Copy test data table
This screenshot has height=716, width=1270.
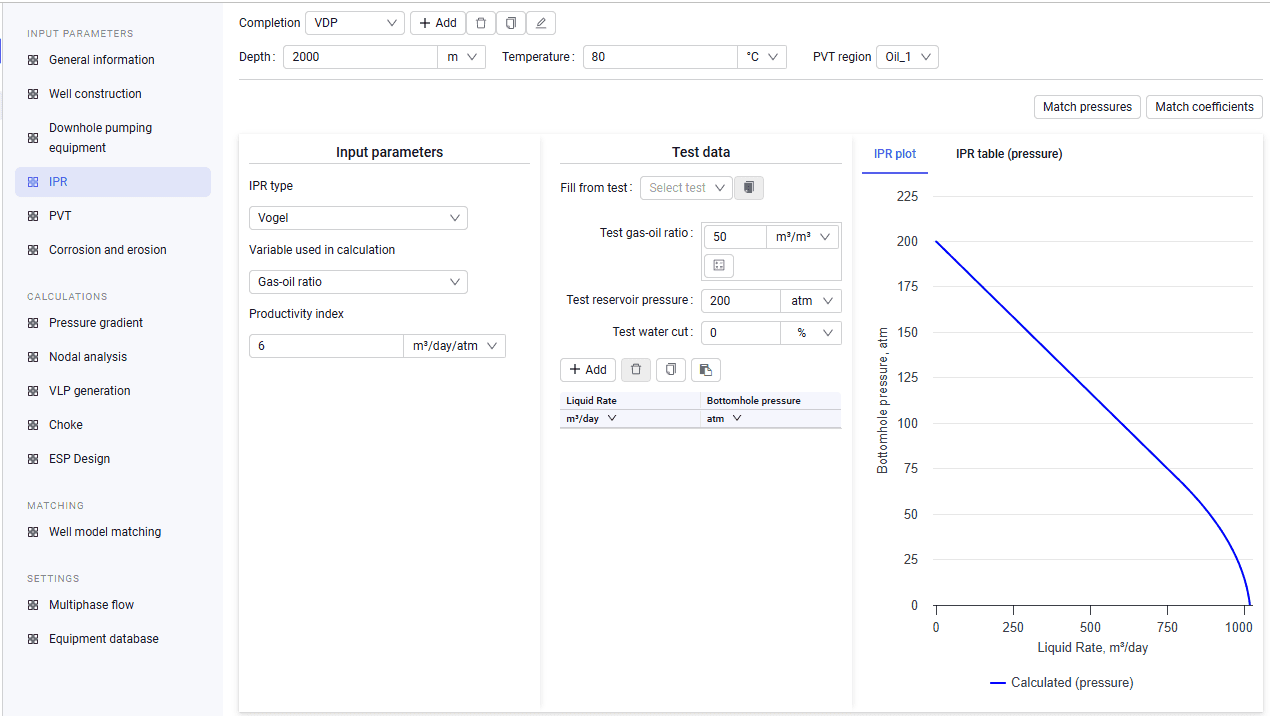click(671, 369)
